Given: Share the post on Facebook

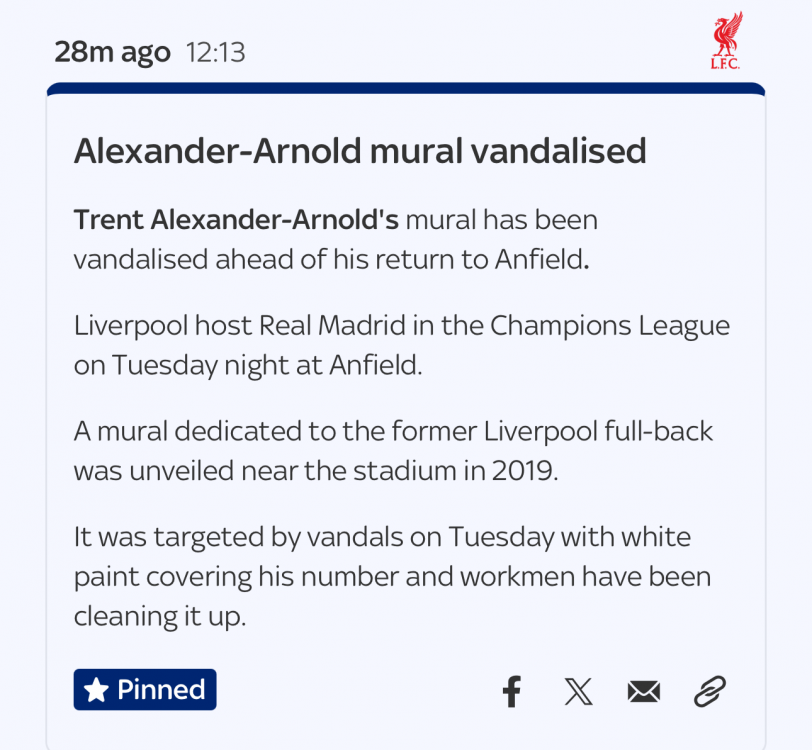Looking at the screenshot, I should point(511,691).
